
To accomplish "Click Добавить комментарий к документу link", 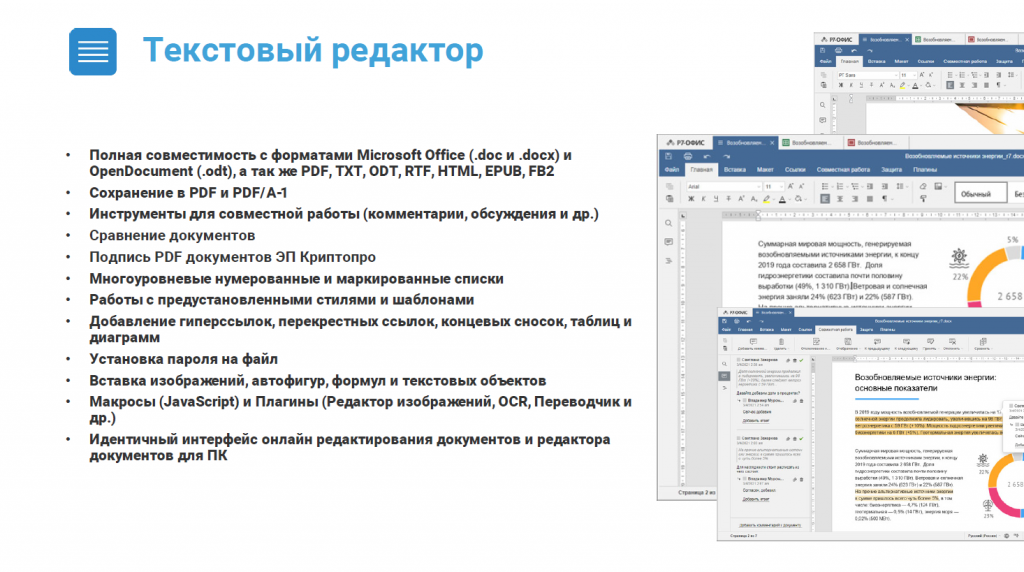I will (770, 525).
